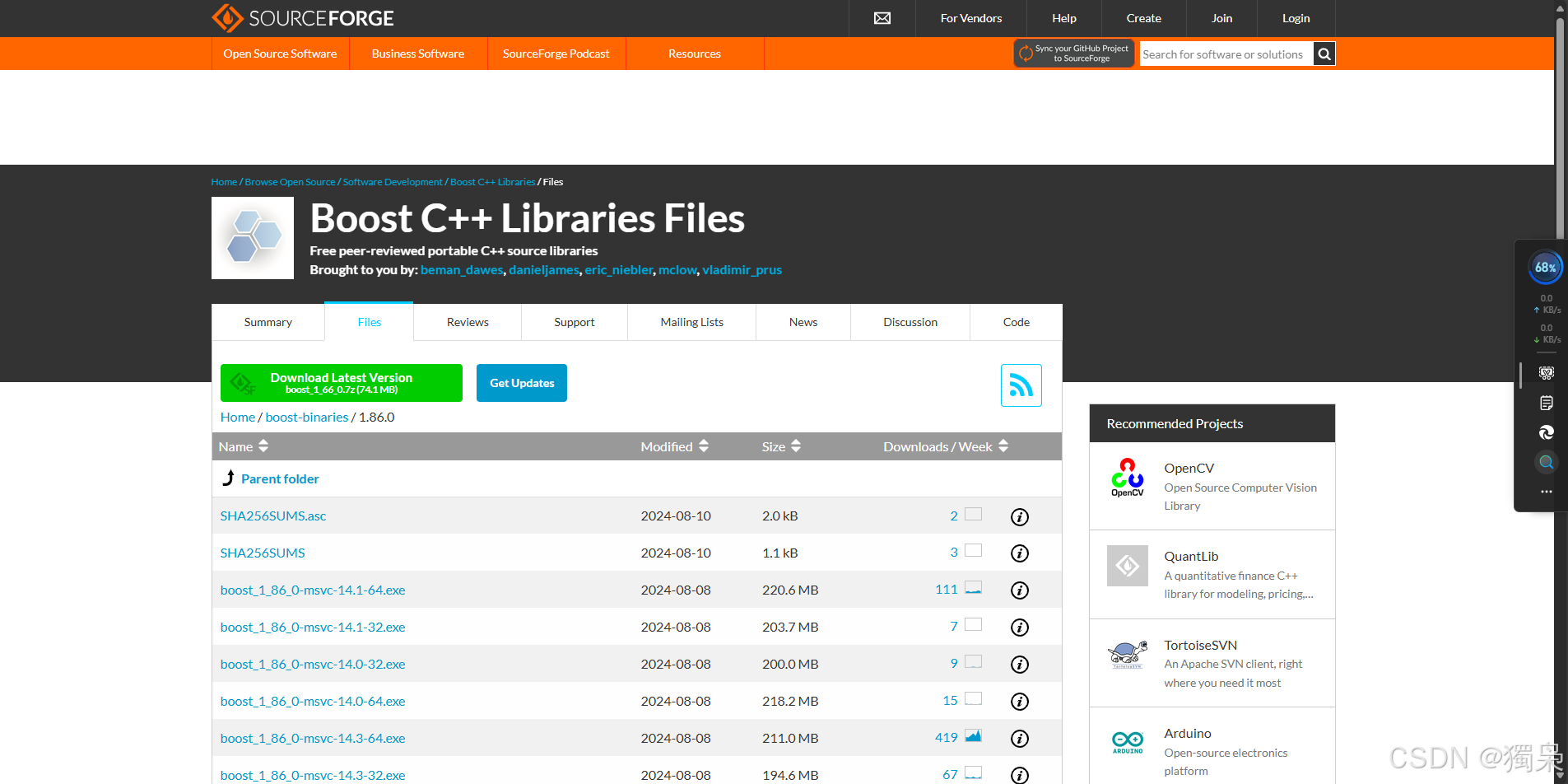The image size is (1568, 784).
Task: Switch to the Reviews tab
Action: point(468,322)
